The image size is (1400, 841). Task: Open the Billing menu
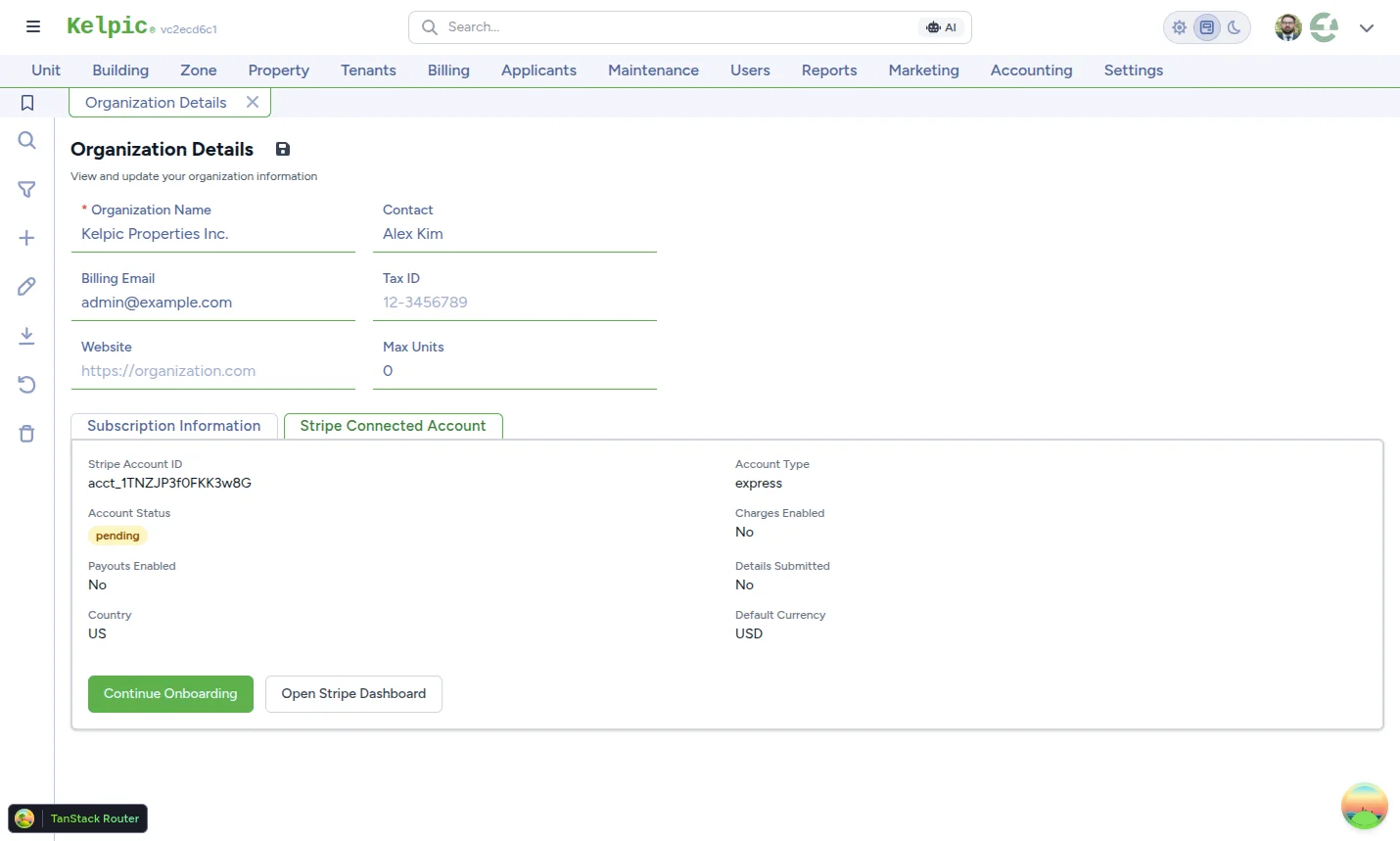pos(448,70)
